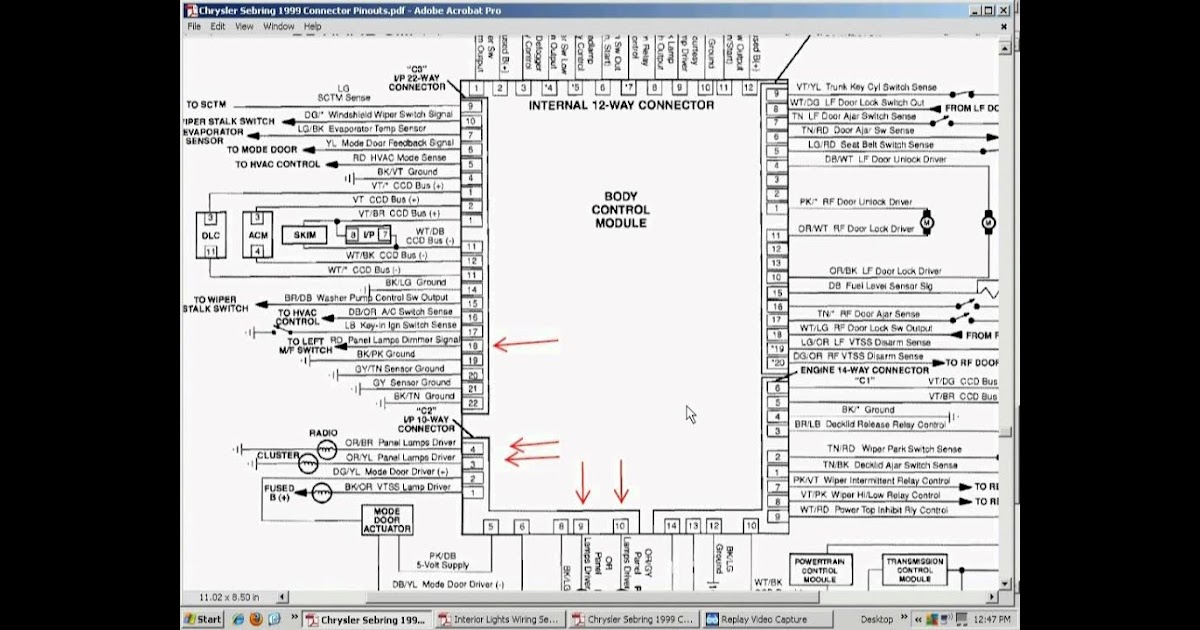Click 'LG/BK Evaporator Temp Sensor' text
The width and height of the screenshot is (1200, 630).
[362, 129]
